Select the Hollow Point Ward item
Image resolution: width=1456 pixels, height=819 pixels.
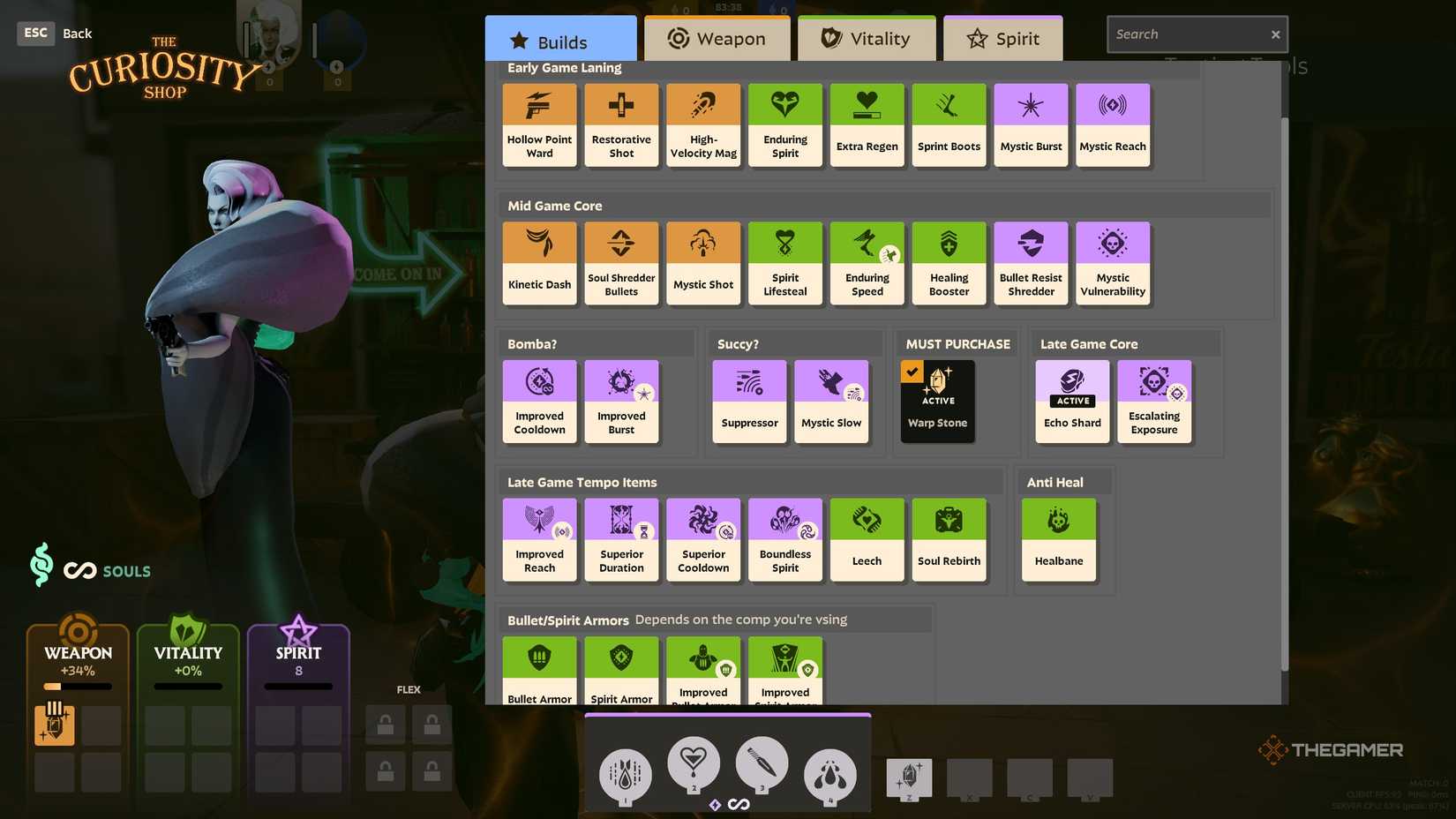pos(539,124)
